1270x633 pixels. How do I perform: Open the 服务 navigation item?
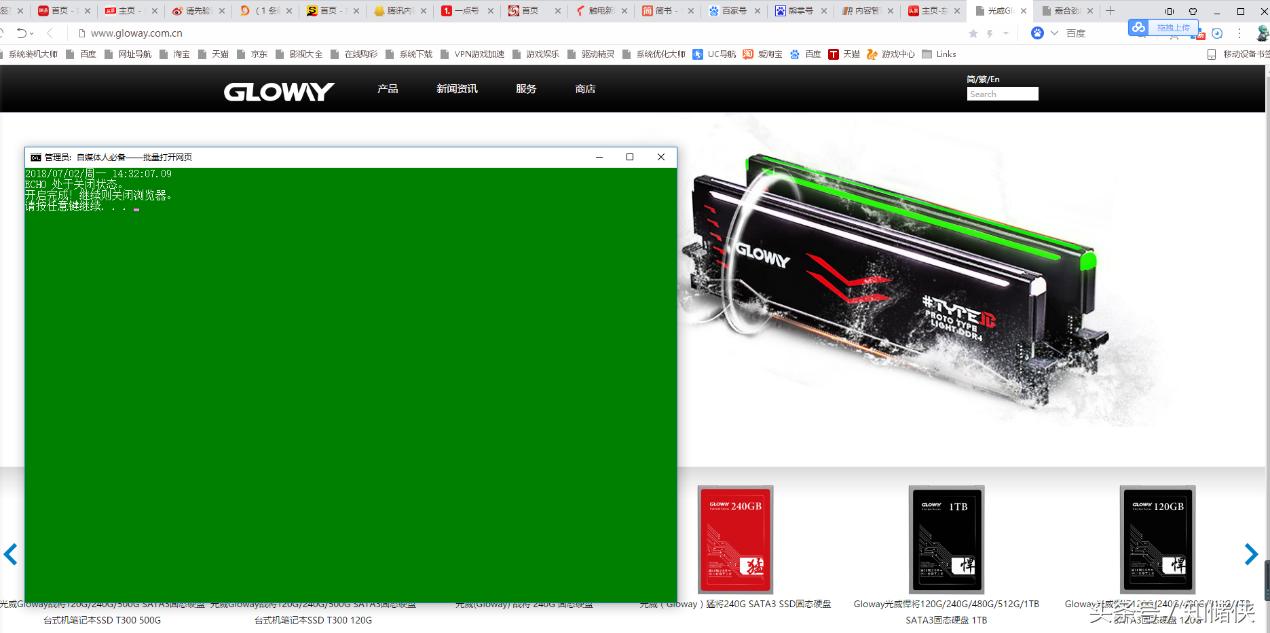pos(526,89)
